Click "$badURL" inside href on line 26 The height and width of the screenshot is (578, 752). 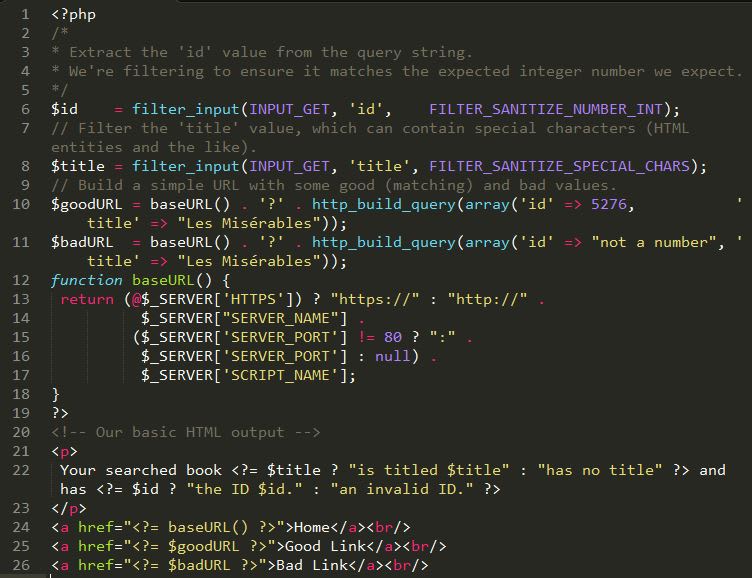[199, 566]
